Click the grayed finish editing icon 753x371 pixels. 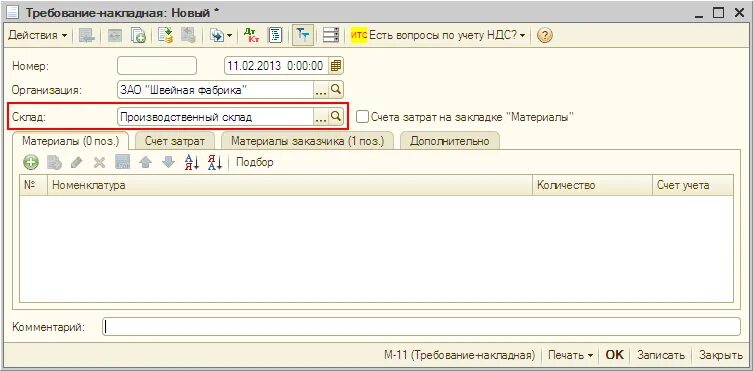pos(122,163)
